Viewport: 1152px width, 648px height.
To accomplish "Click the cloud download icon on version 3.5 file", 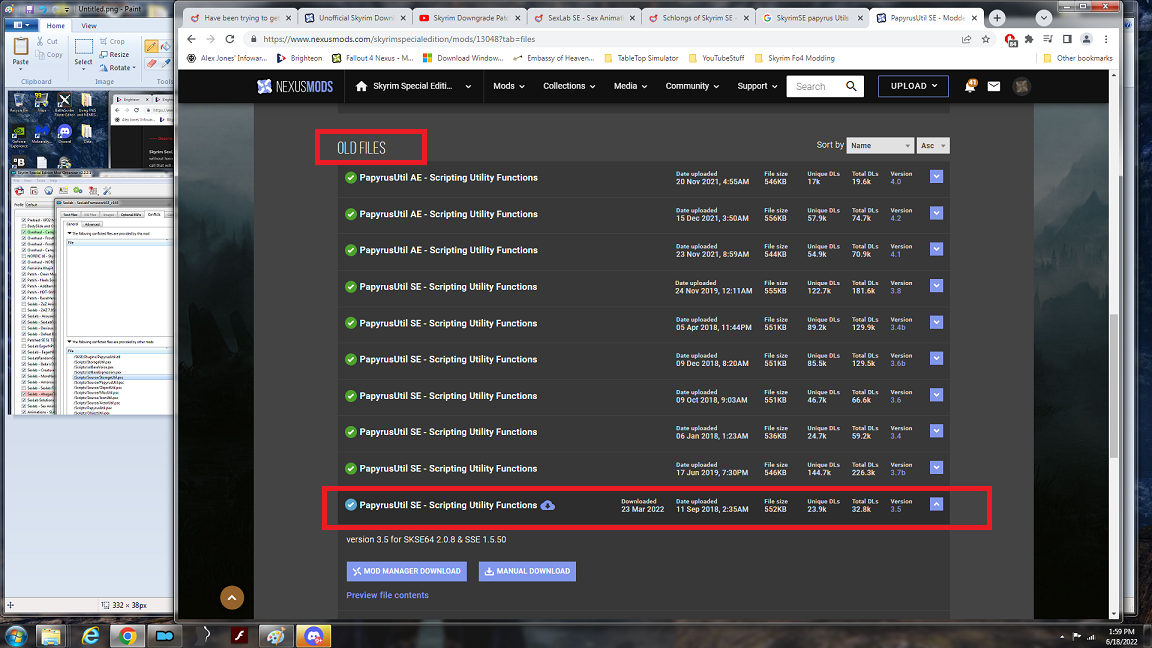I will (x=547, y=505).
